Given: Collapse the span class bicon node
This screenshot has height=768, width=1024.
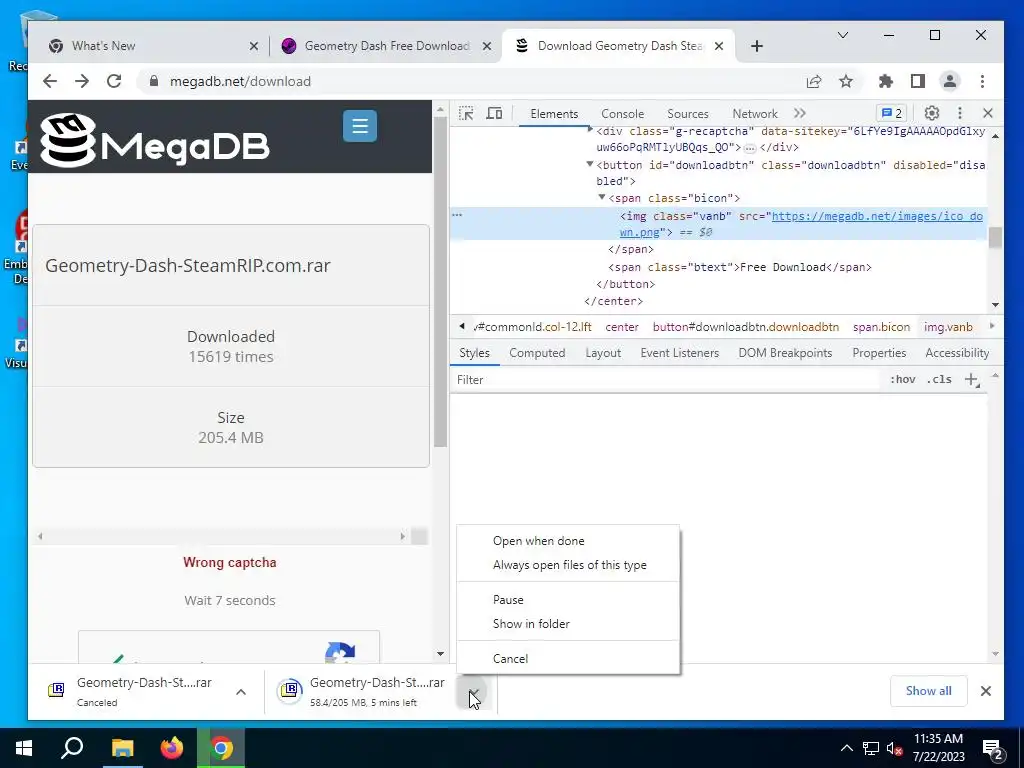Looking at the screenshot, I should tap(602, 197).
